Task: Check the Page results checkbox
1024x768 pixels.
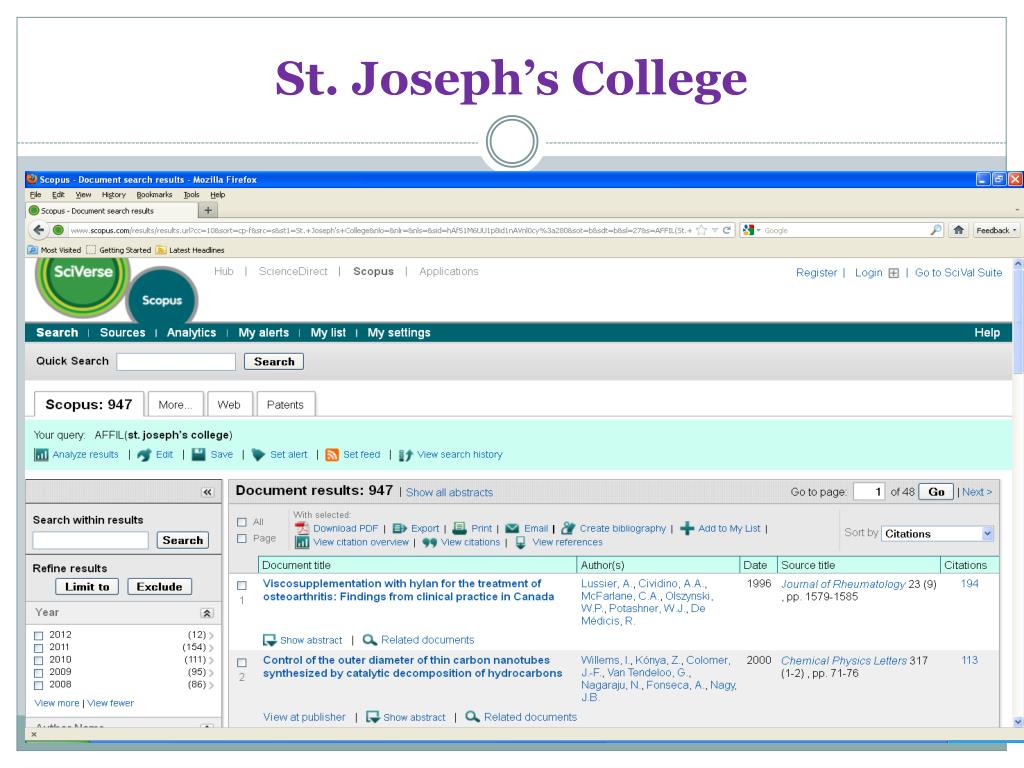Action: [x=242, y=538]
